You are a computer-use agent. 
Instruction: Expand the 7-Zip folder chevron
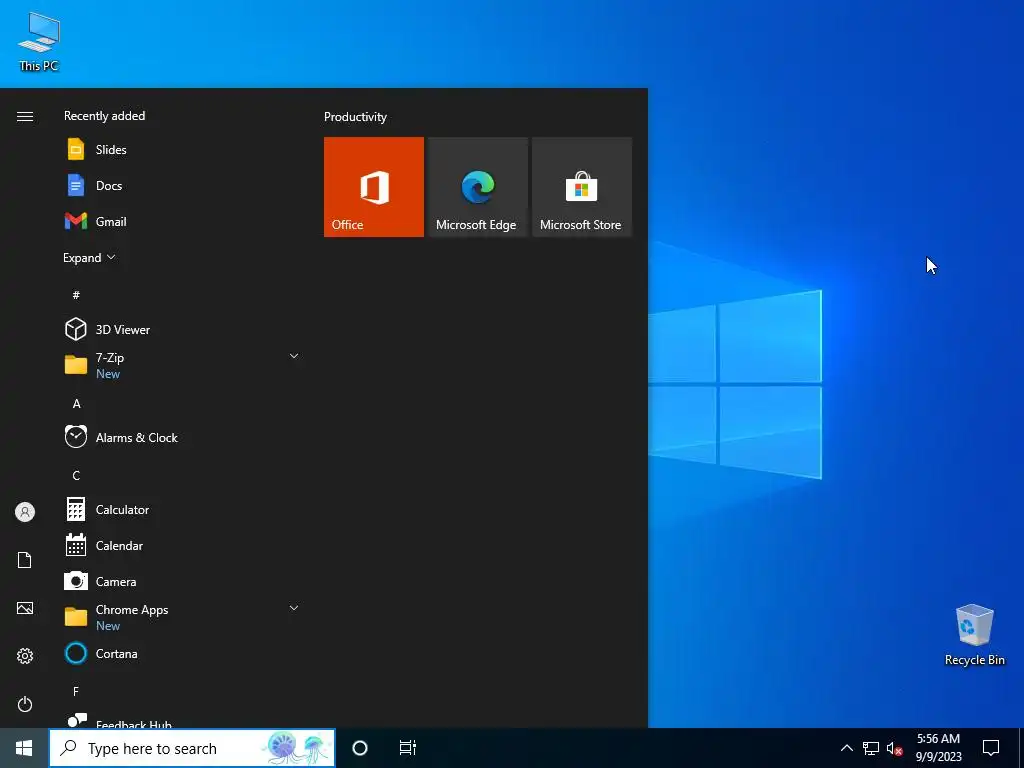(294, 357)
